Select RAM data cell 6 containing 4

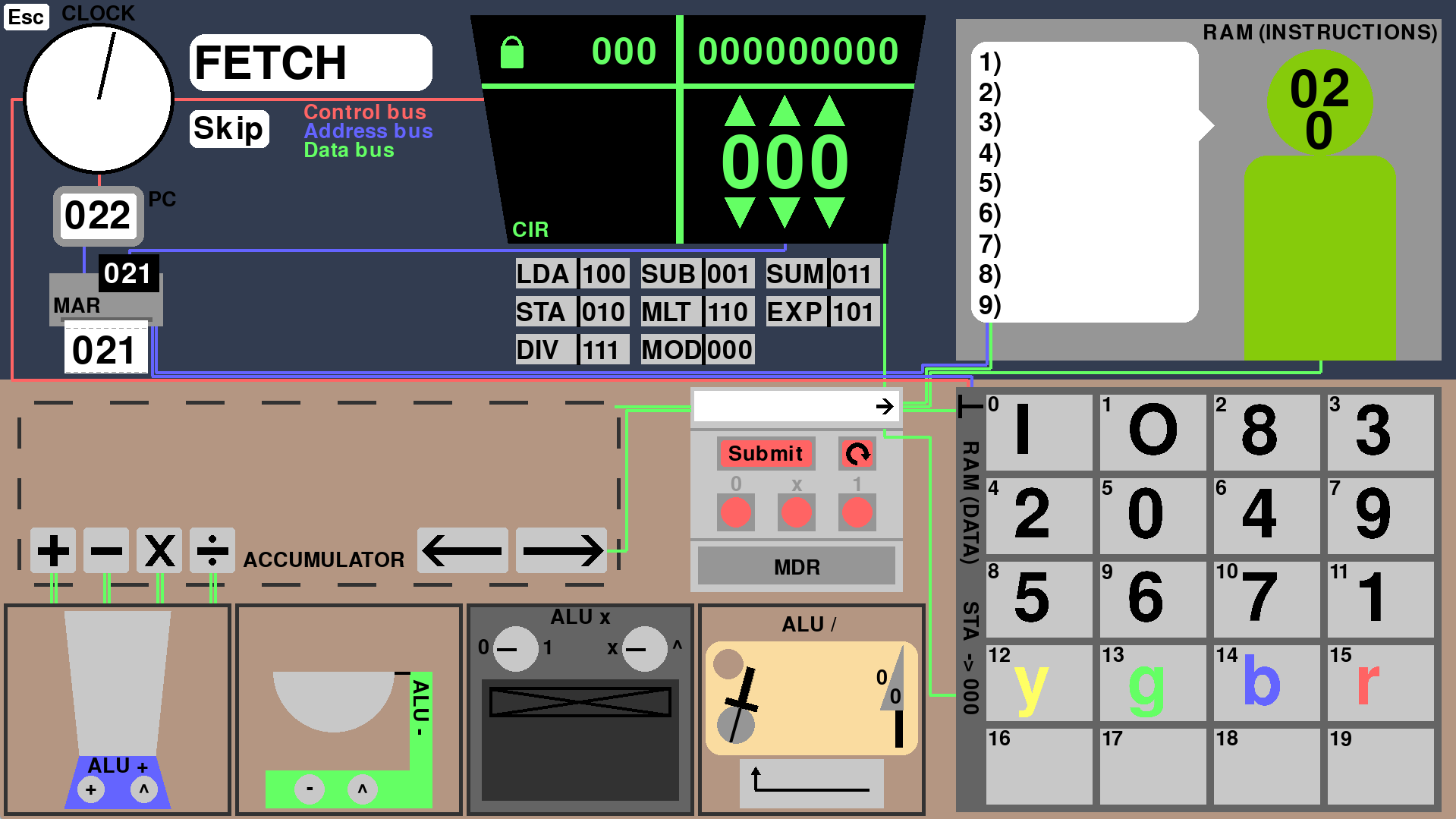[x=1266, y=515]
